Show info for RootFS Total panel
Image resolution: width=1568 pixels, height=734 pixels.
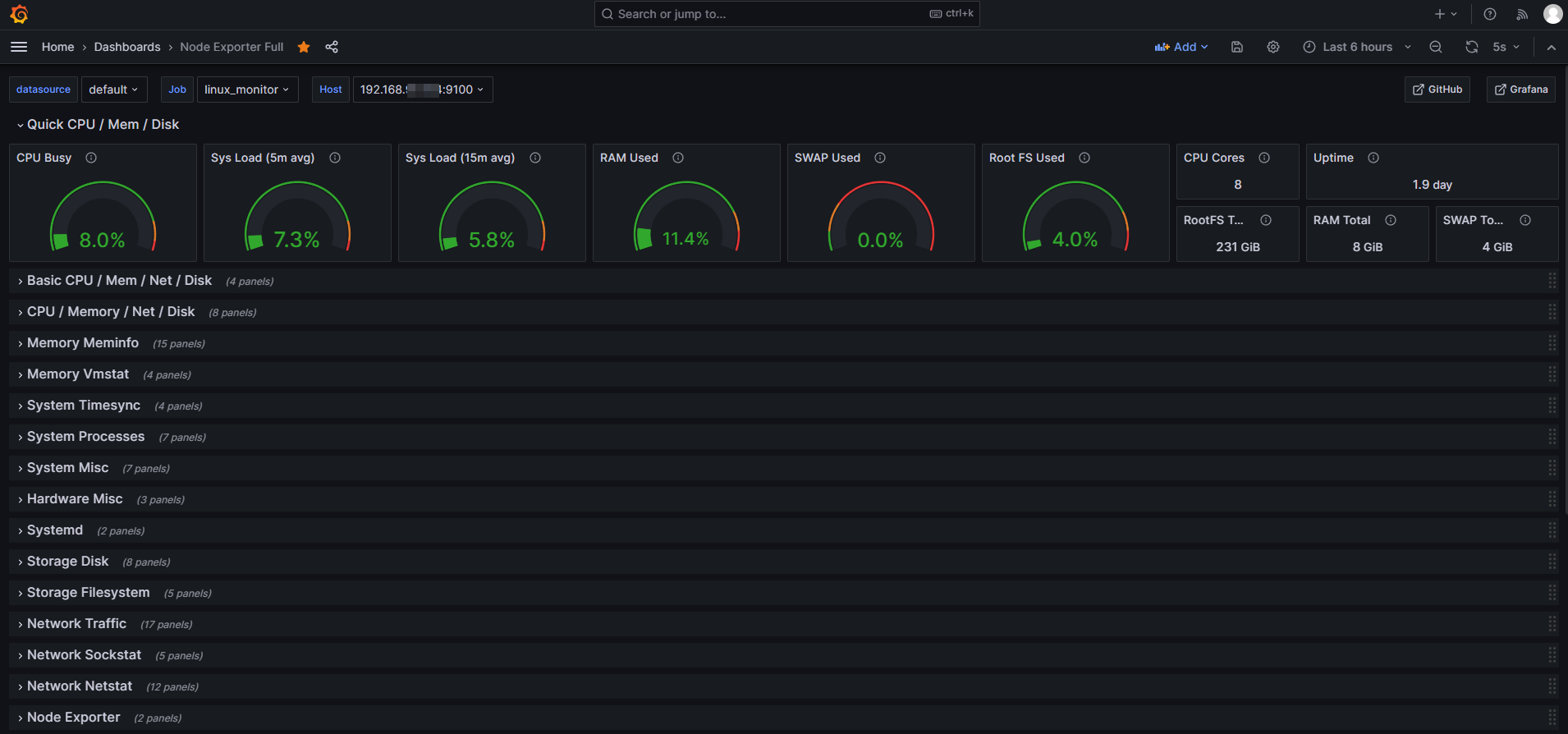[1266, 220]
